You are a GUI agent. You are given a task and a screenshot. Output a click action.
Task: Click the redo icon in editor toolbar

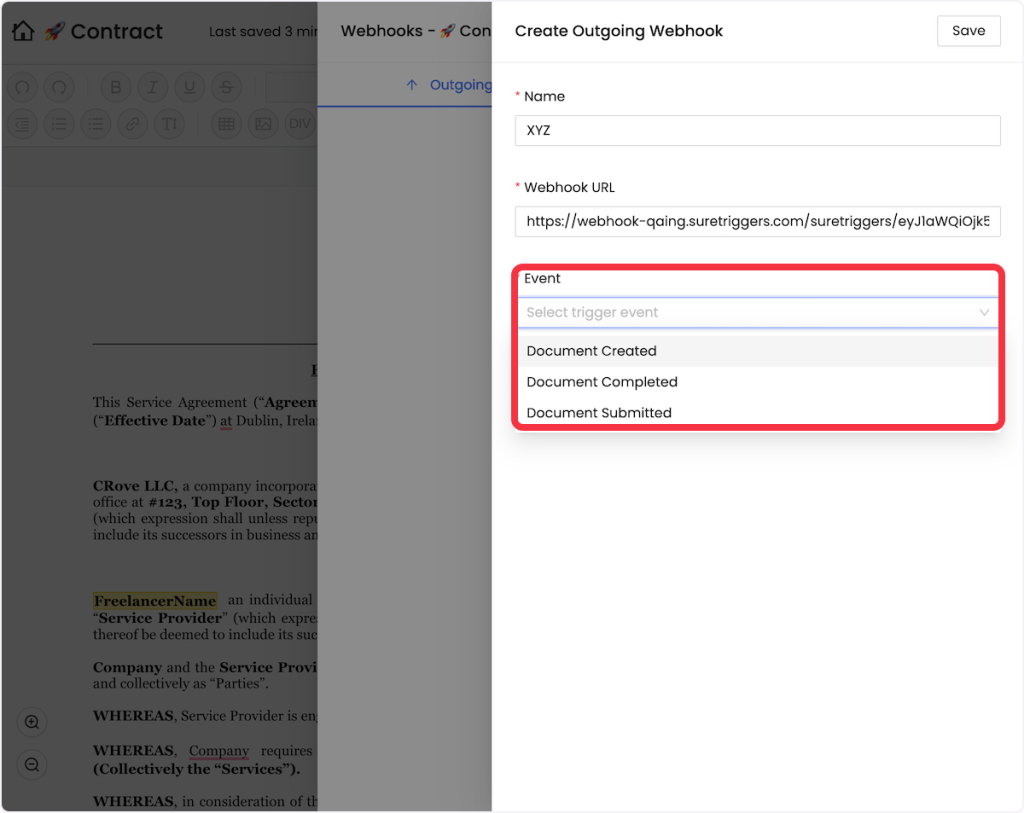(59, 88)
